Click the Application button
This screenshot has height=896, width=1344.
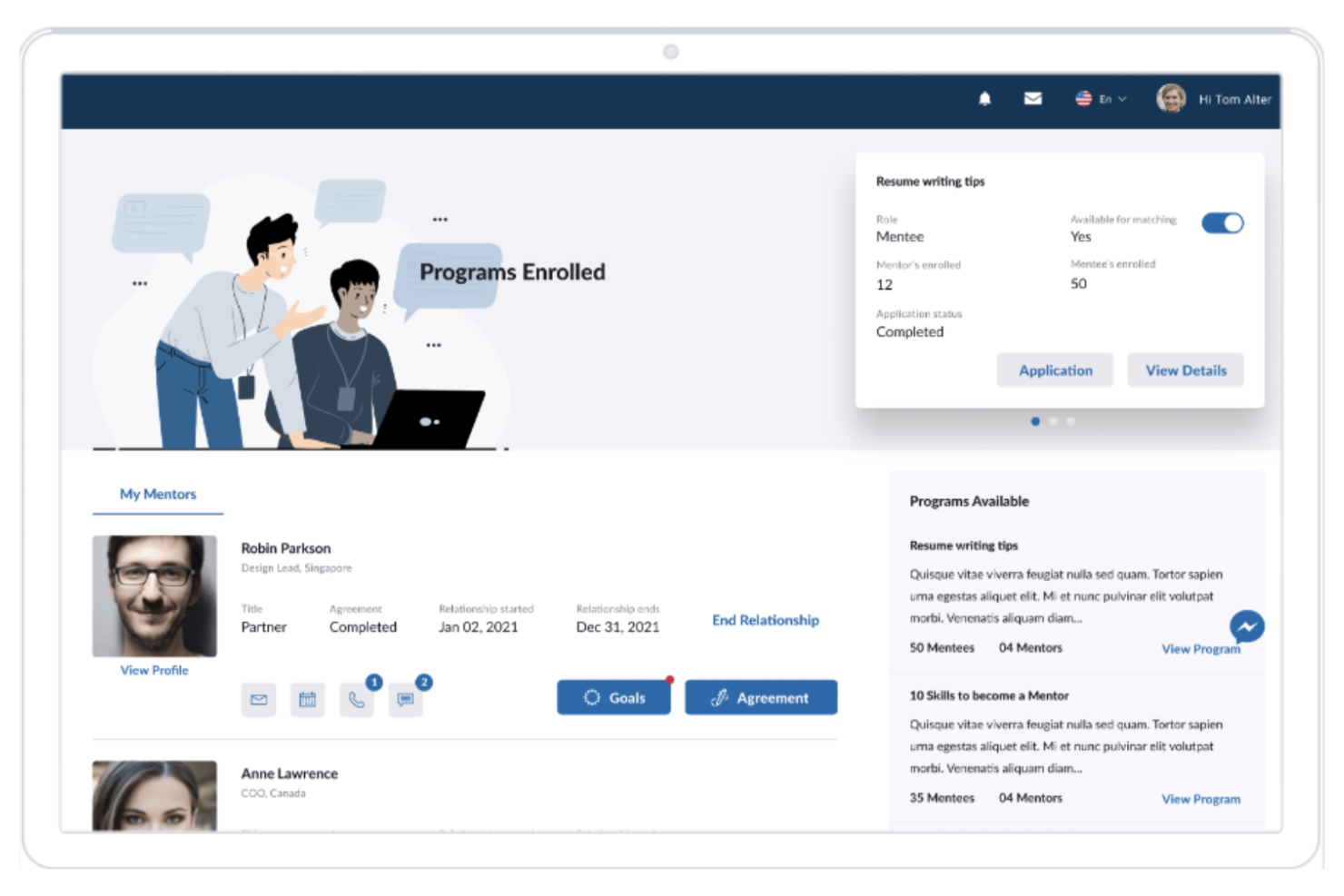1054,370
